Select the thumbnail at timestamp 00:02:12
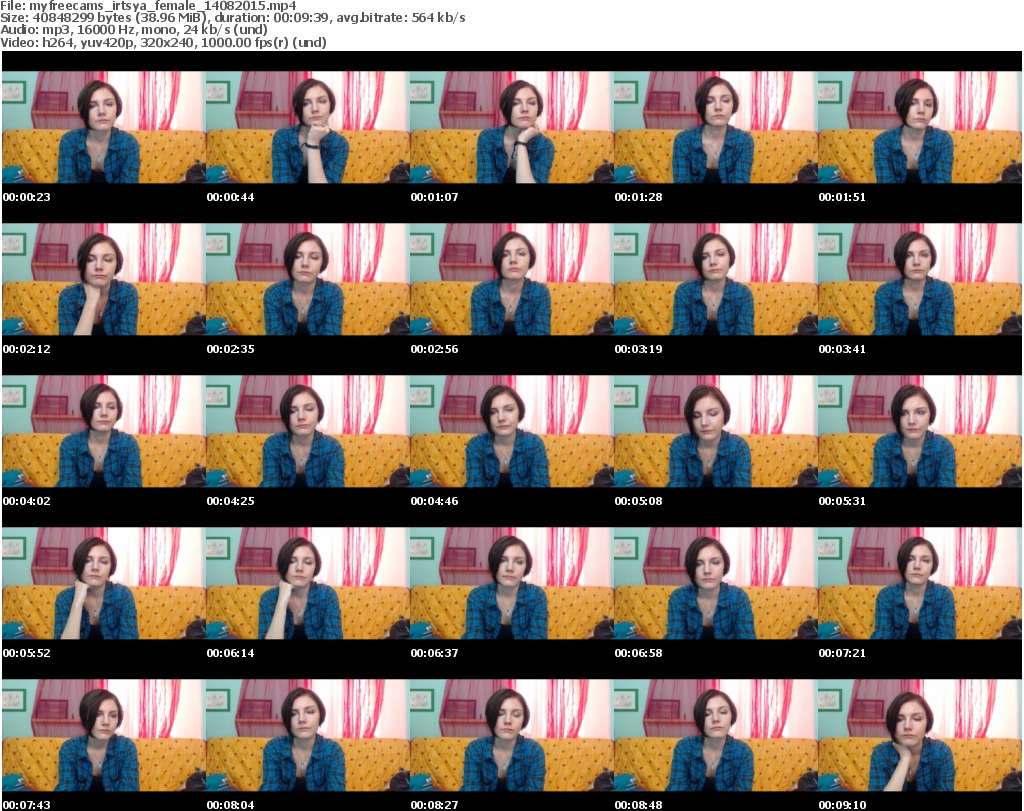Viewport: 1024px width, 811px height. [104, 279]
